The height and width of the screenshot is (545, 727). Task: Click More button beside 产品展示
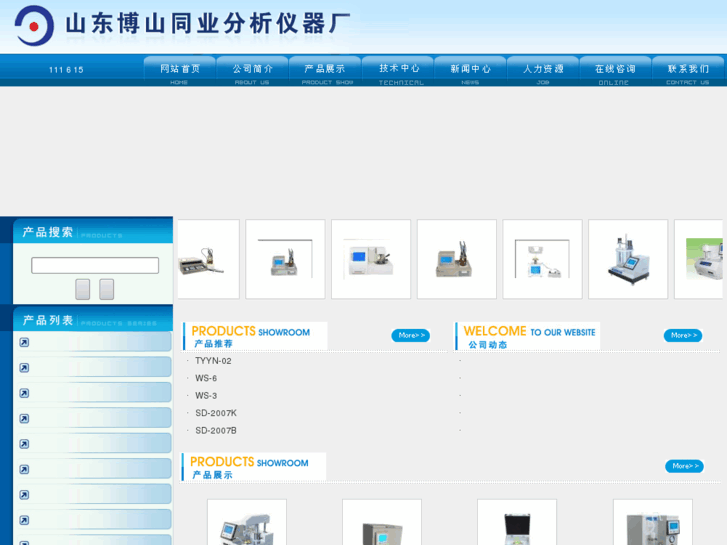684,466
